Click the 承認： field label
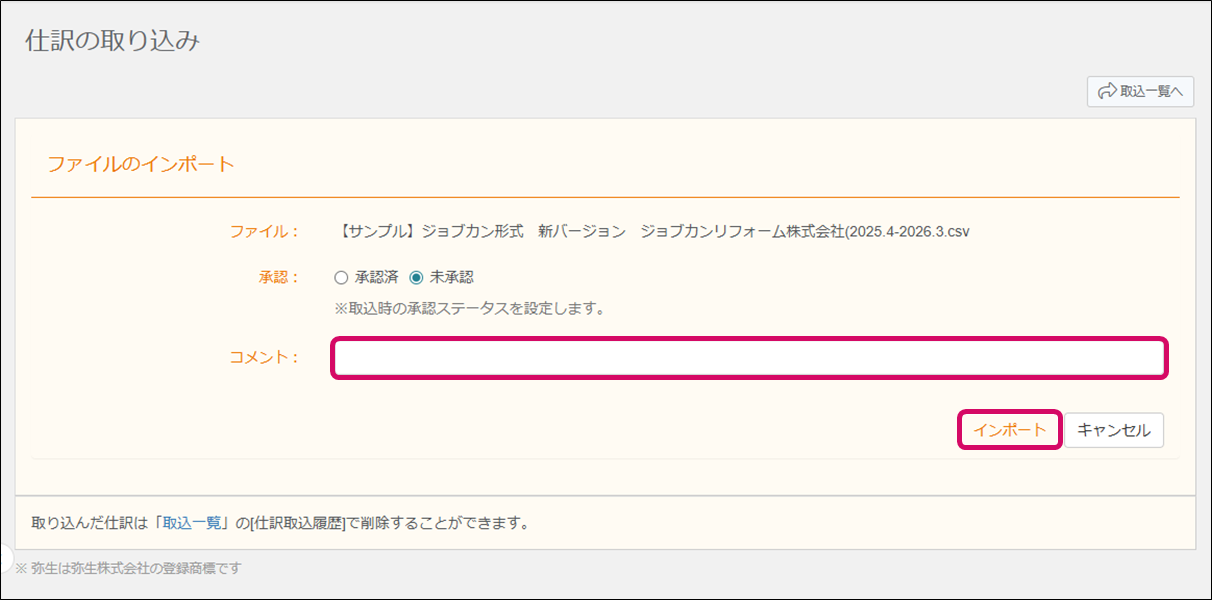1212x600 pixels. (x=278, y=278)
